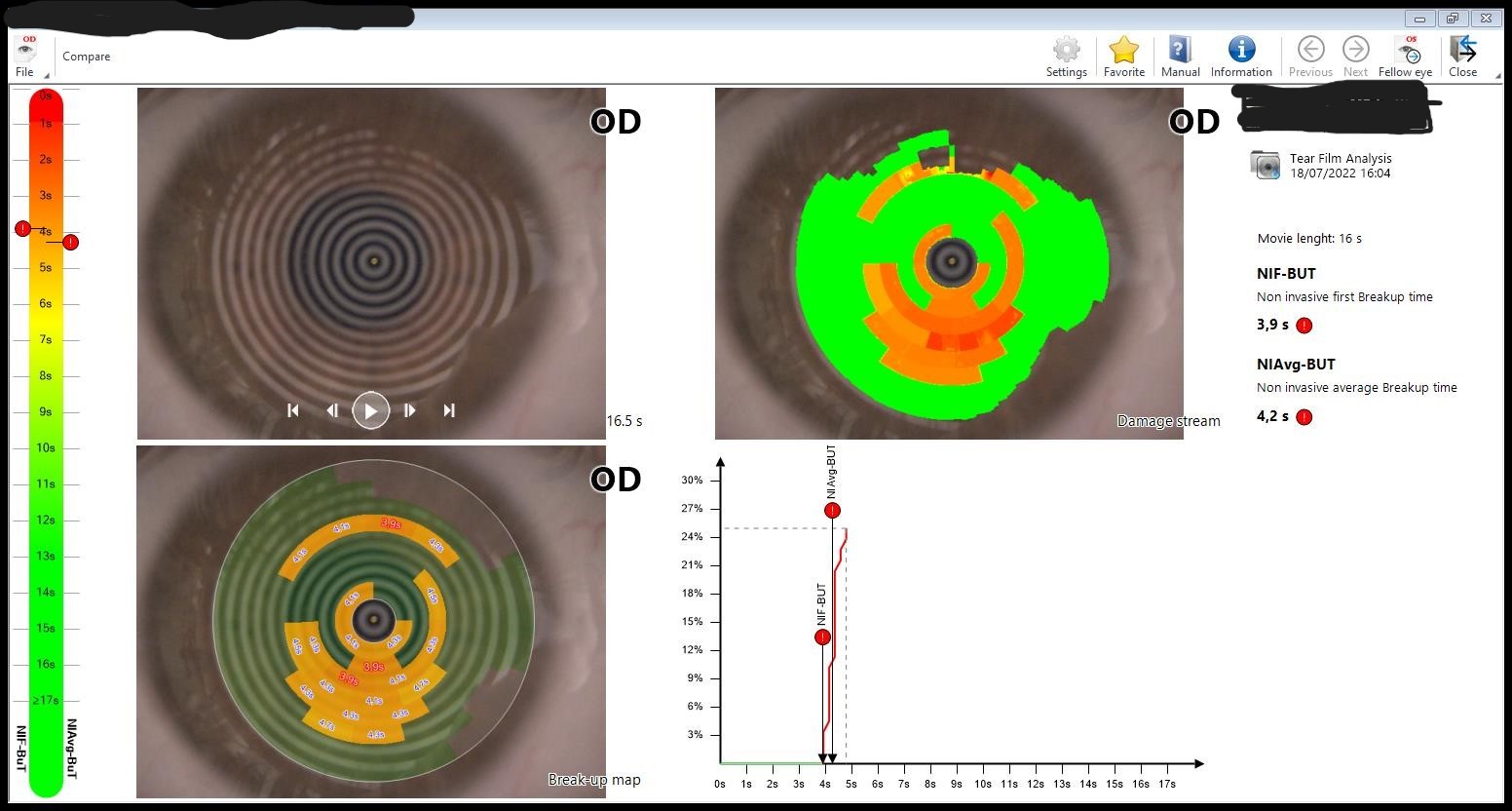Screen dimensions: 1512x811
Task: Go to Next exam arrow
Action: [1355, 51]
